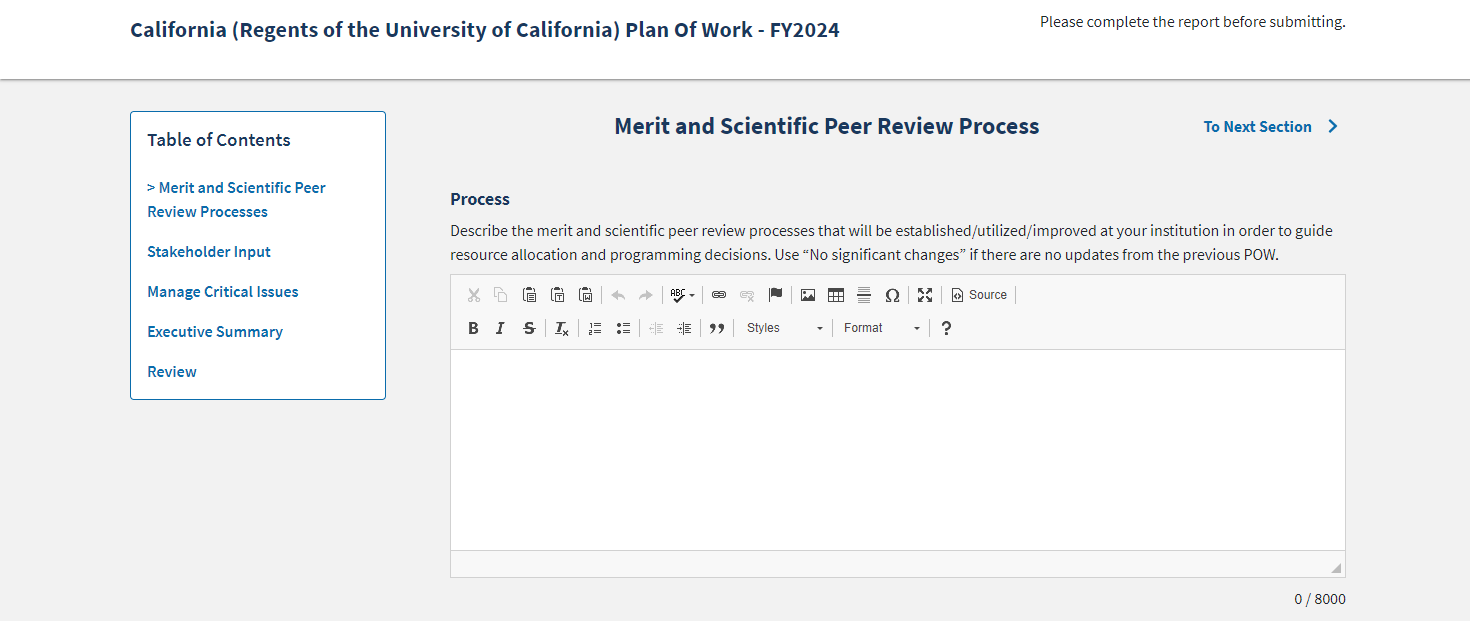This screenshot has height=621, width=1470.
Task: Open Executive Summary from table of contents
Action: click(215, 332)
